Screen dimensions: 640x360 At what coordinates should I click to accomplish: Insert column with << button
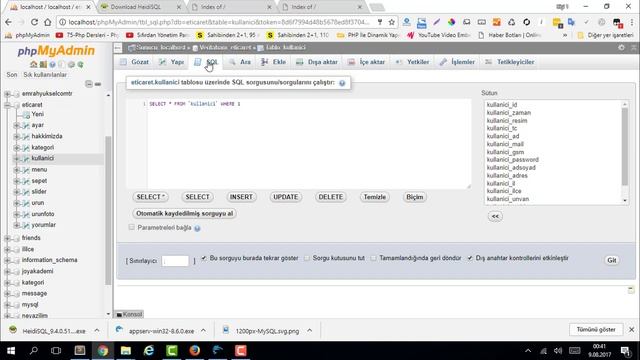495,217
